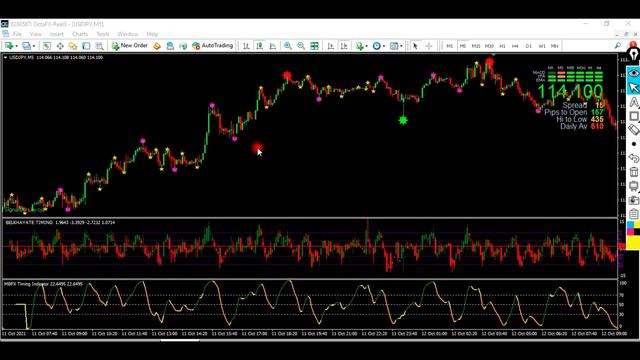Viewport: 640px width, 360px height.
Task: Toggle Auto Scroll chart icon
Action: 331,46
